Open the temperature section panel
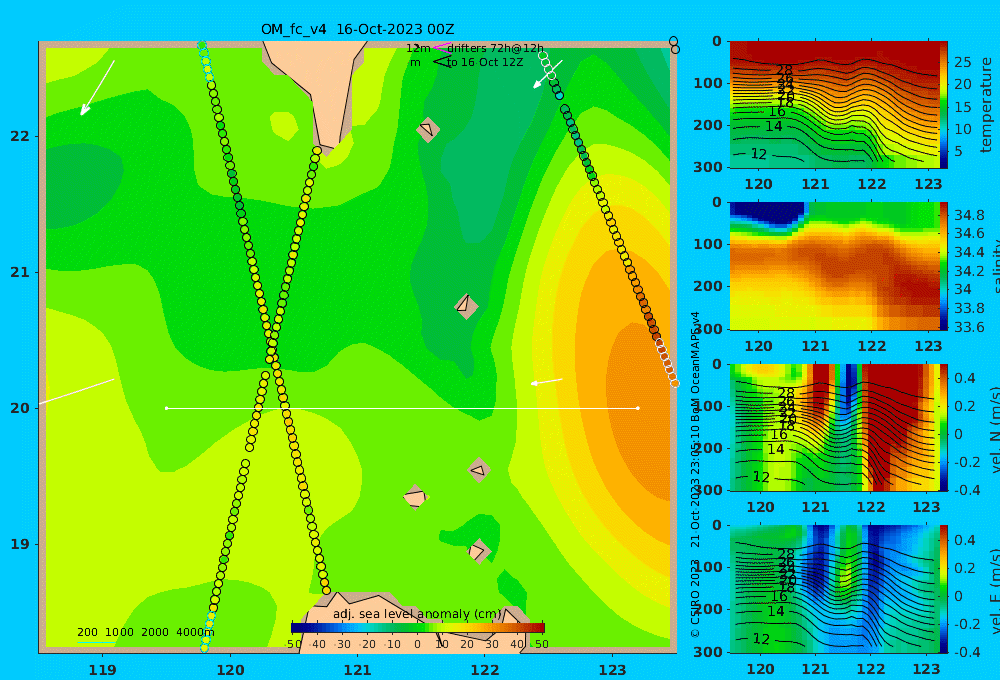The image size is (1000, 680). tap(834, 105)
